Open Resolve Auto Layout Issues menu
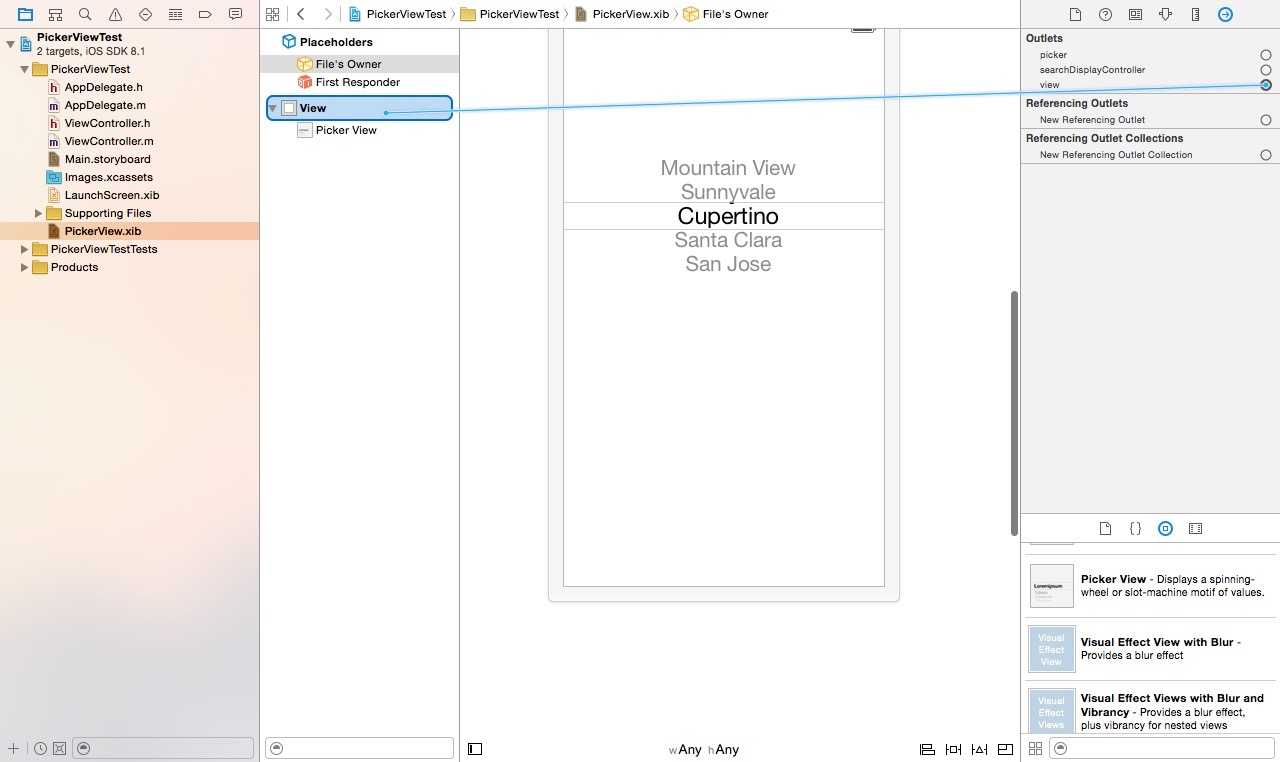Screen dimensions: 1280x762 tap(979, 749)
